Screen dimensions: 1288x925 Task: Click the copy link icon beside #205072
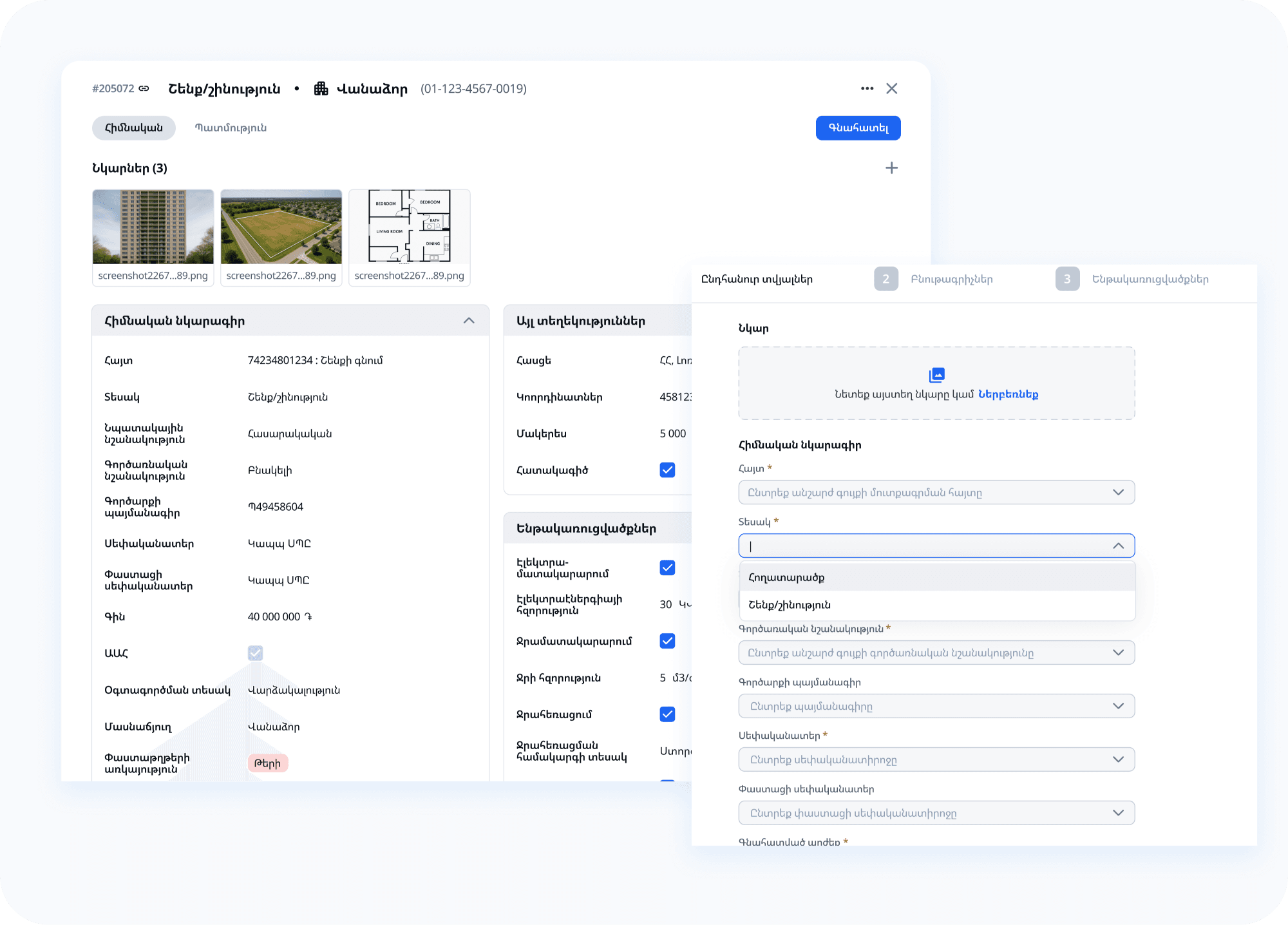144,88
